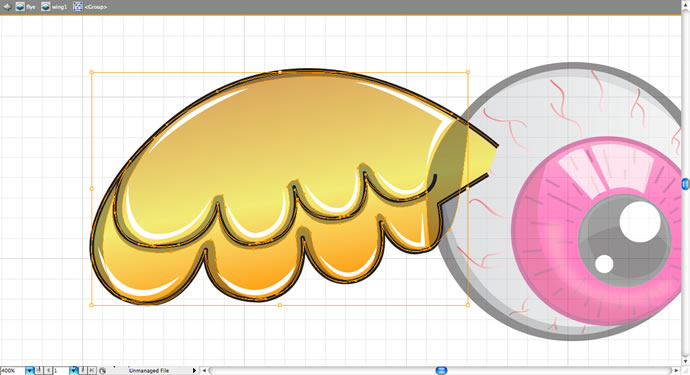Image resolution: width=690 pixels, height=375 pixels.
Task: Click the Group breadcrumb icon
Action: pos(77,7)
